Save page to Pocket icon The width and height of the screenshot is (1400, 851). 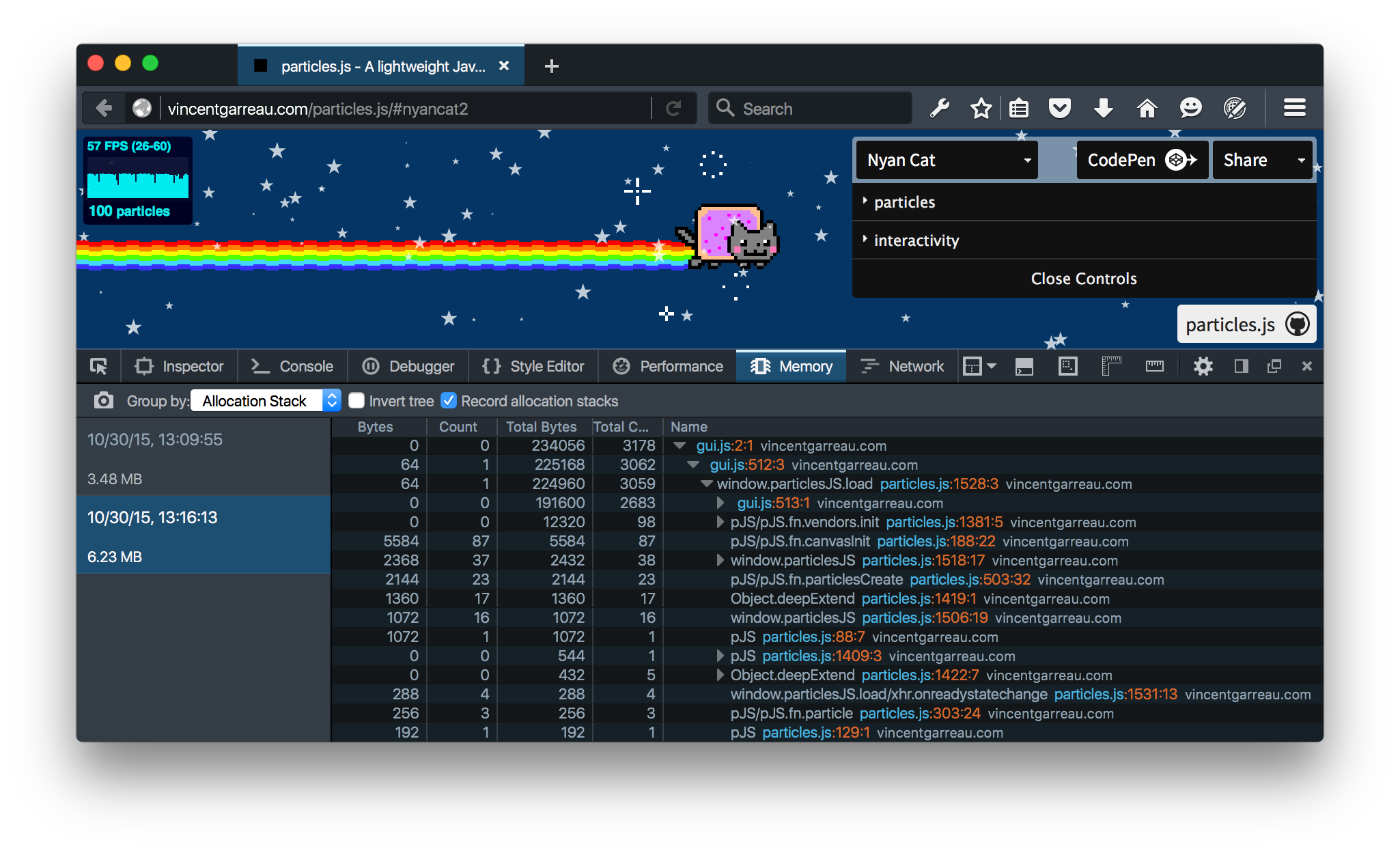1060,108
